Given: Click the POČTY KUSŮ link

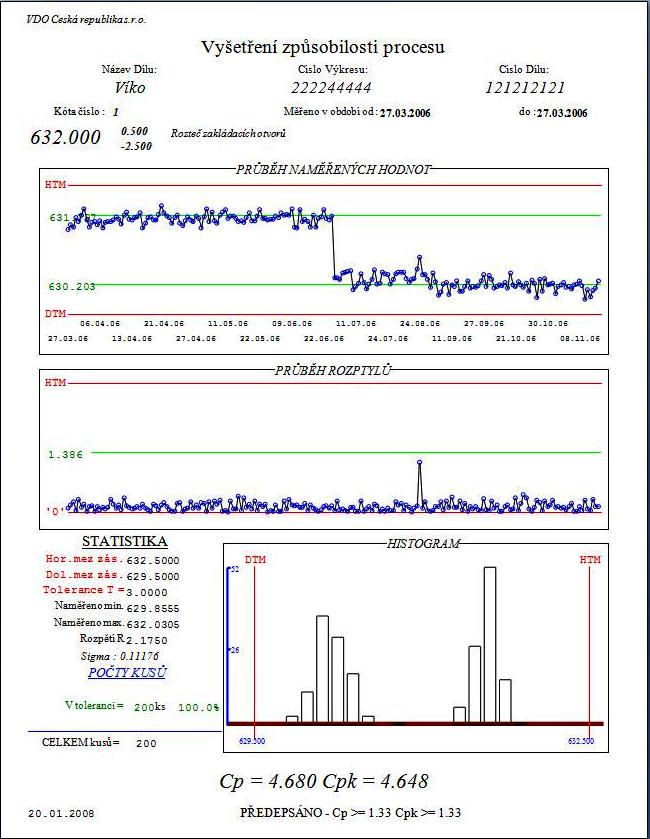Looking at the screenshot, I should (127, 673).
